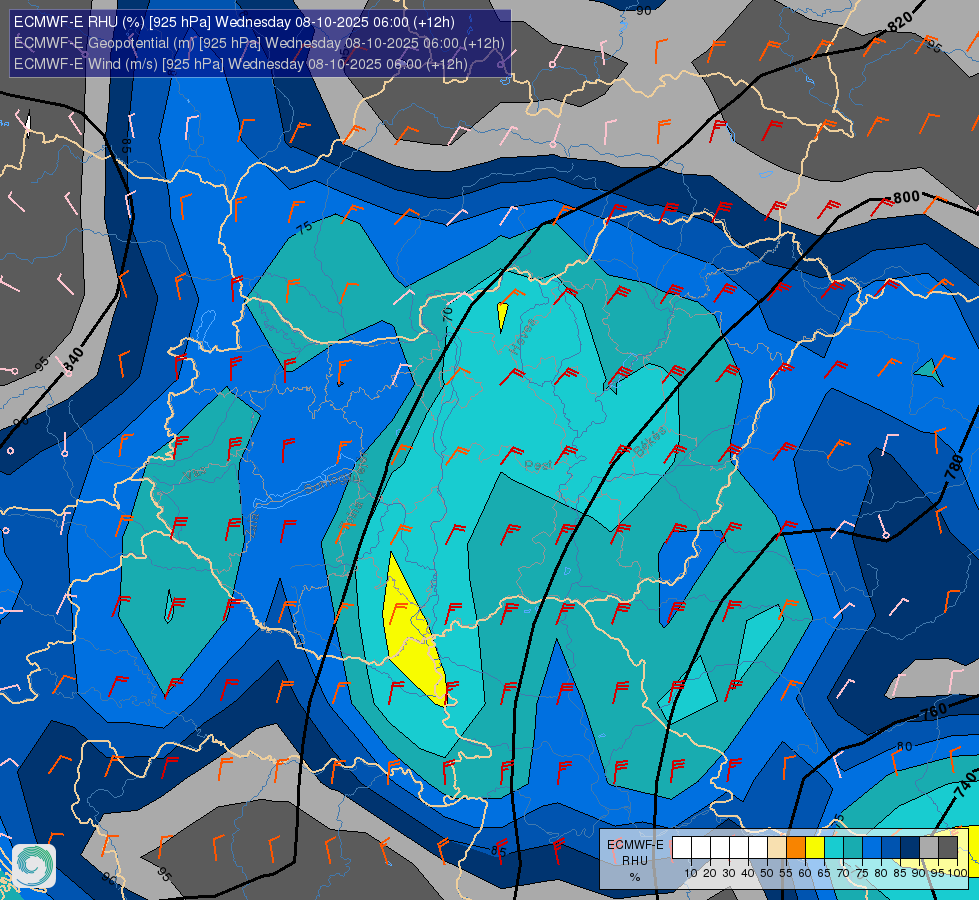Viewport: 979px width, 900px height.
Task: Click the beige 50-55% legend swatch
Action: (x=777, y=848)
